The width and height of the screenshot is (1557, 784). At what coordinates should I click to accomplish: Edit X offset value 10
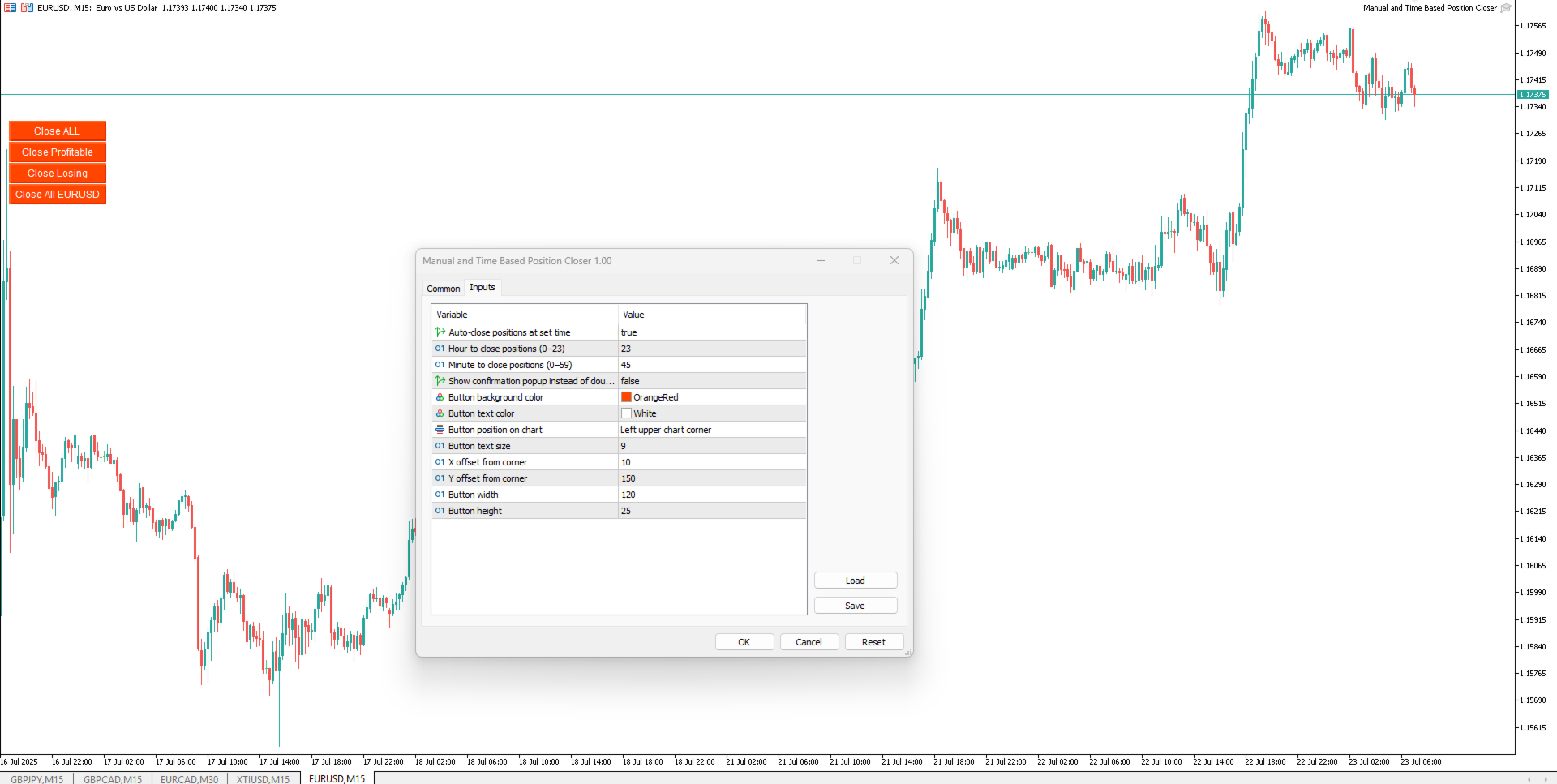[712, 462]
